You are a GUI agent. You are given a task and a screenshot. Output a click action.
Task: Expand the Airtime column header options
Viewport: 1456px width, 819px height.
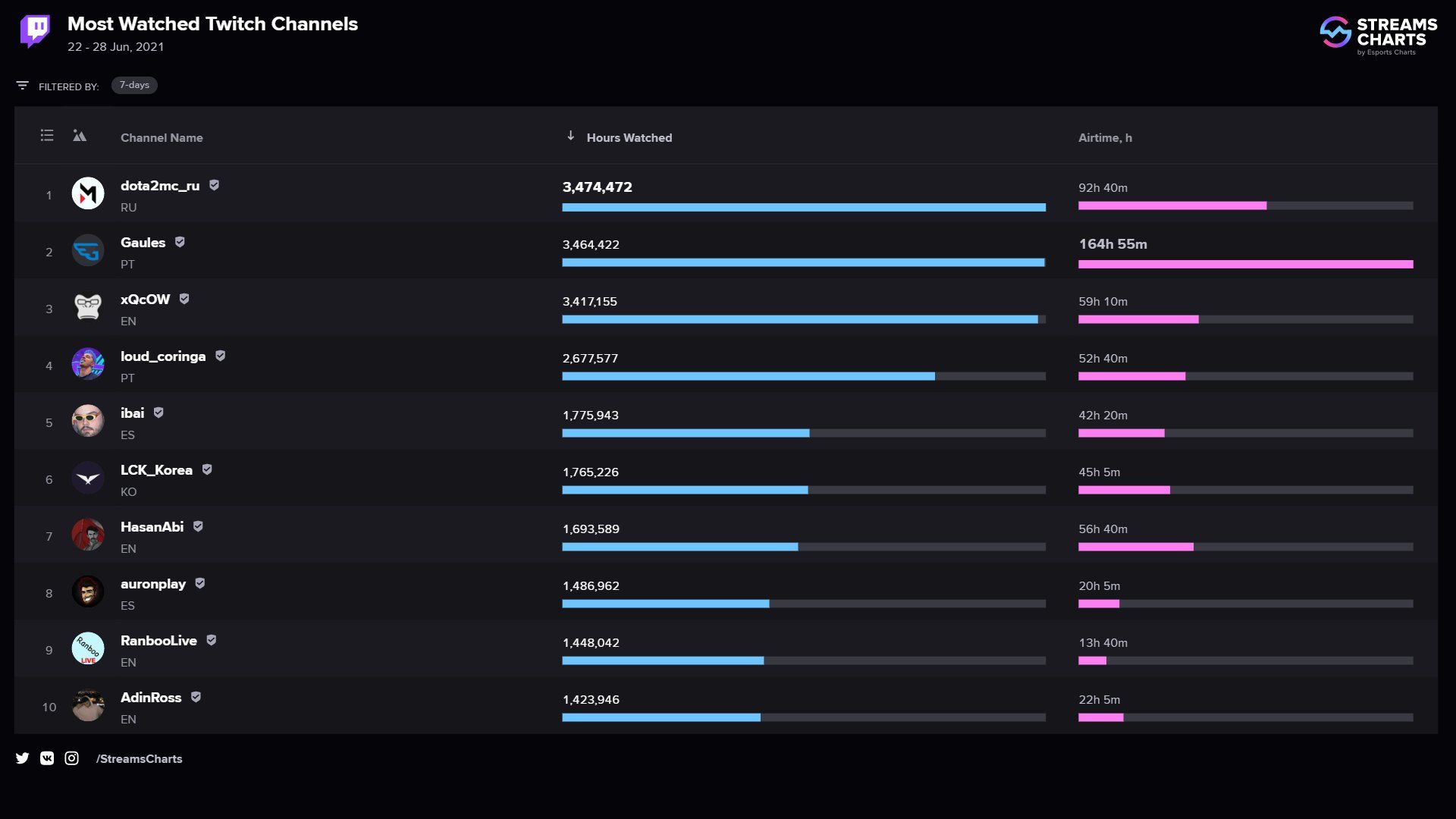pyautogui.click(x=1105, y=137)
